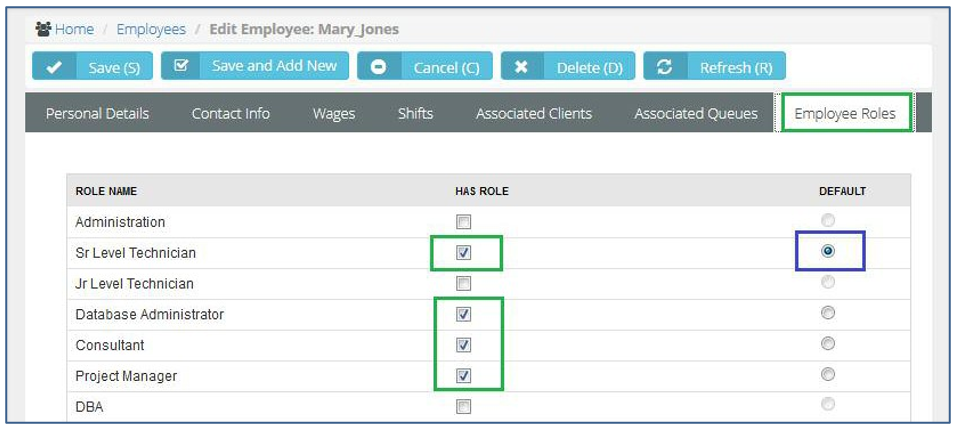Go to the Wages tab

[334, 113]
